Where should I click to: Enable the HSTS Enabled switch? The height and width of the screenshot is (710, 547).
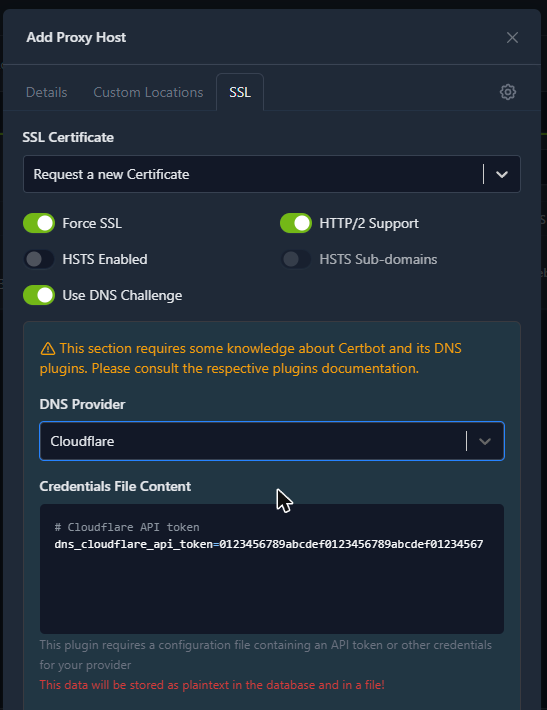point(39,259)
